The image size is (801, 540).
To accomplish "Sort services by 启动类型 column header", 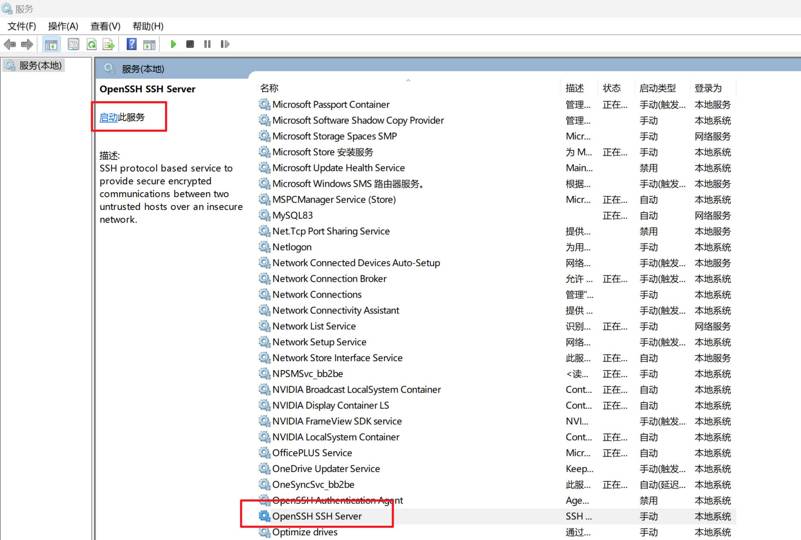I will coord(657,88).
